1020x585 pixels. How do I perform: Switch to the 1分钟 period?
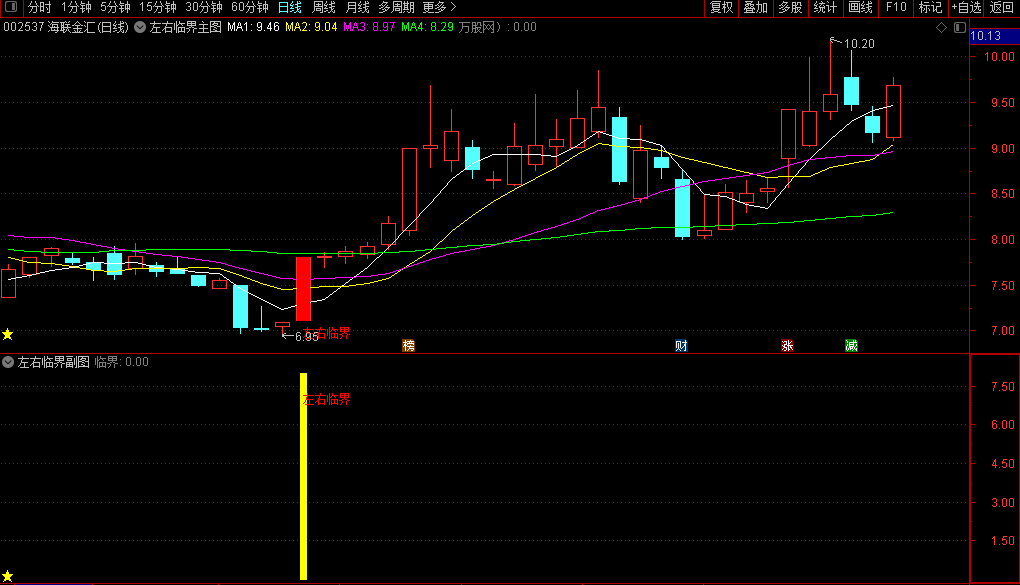coord(76,7)
